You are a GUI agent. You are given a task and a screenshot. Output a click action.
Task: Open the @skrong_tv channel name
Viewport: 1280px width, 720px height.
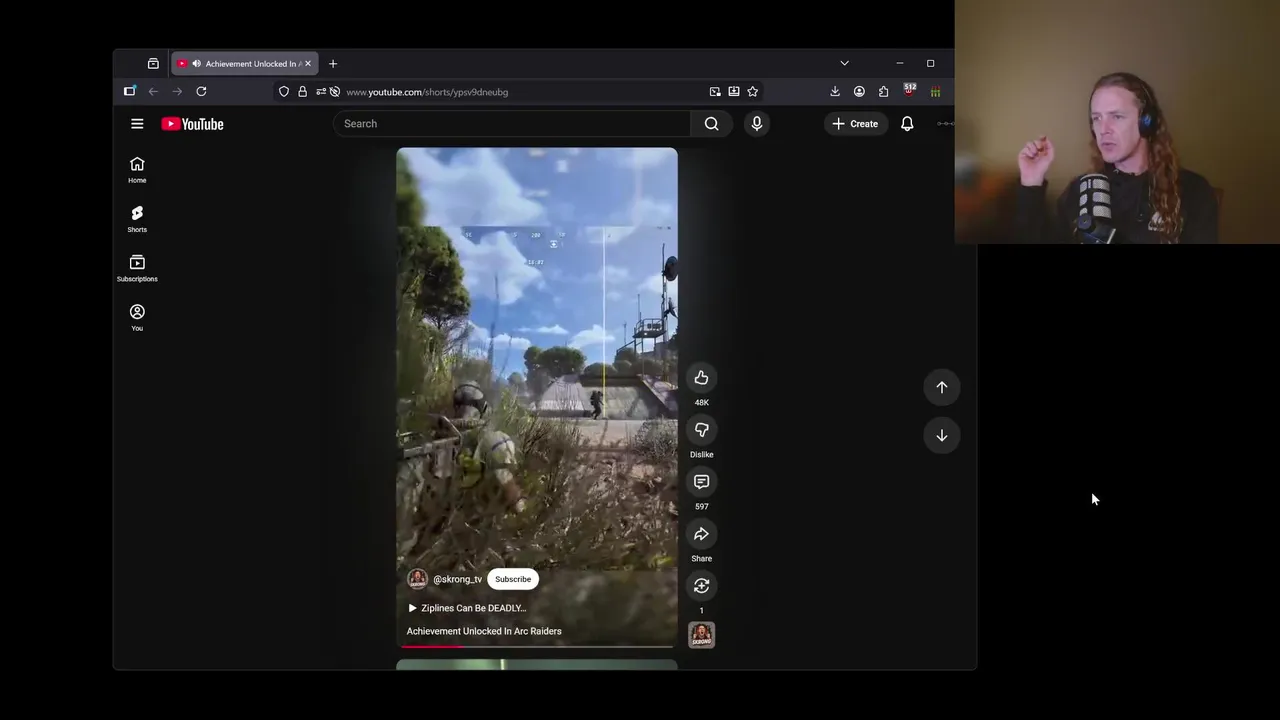point(457,579)
